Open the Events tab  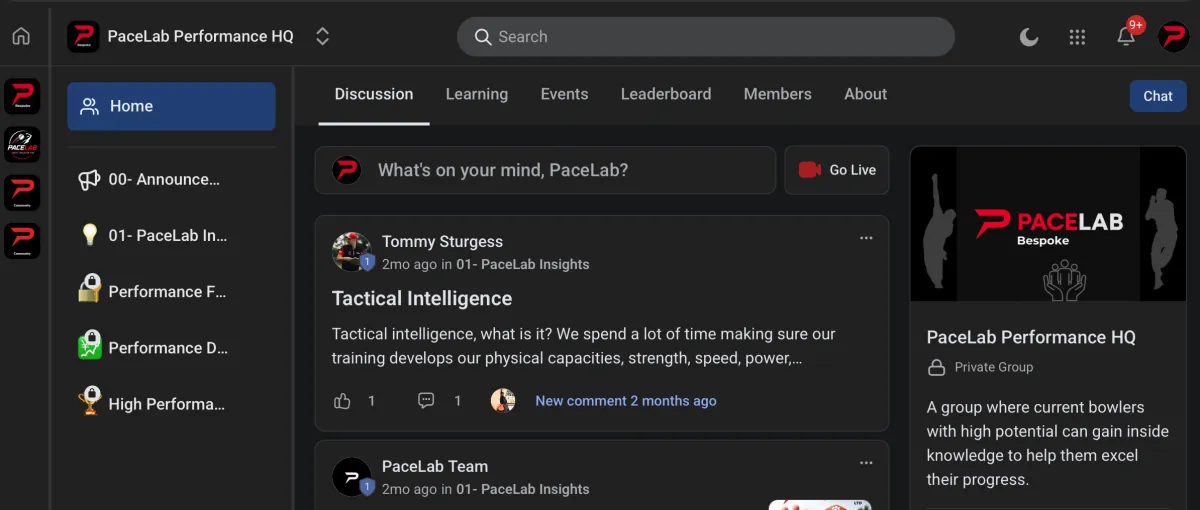(564, 94)
